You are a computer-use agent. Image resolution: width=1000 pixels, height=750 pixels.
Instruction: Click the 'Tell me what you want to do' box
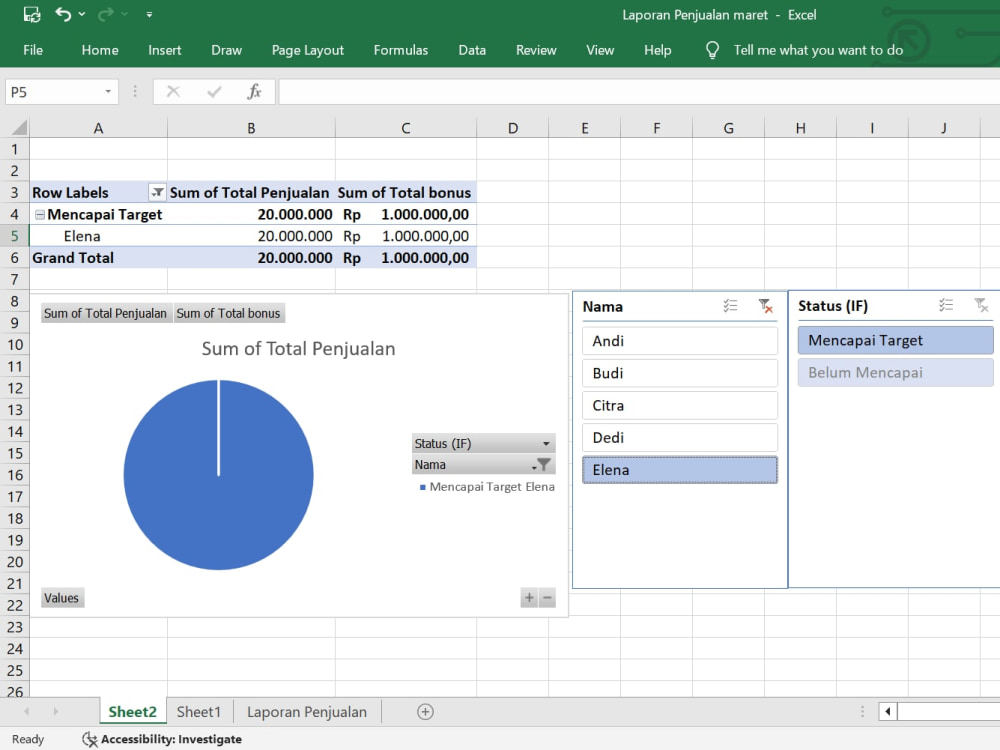click(x=818, y=50)
